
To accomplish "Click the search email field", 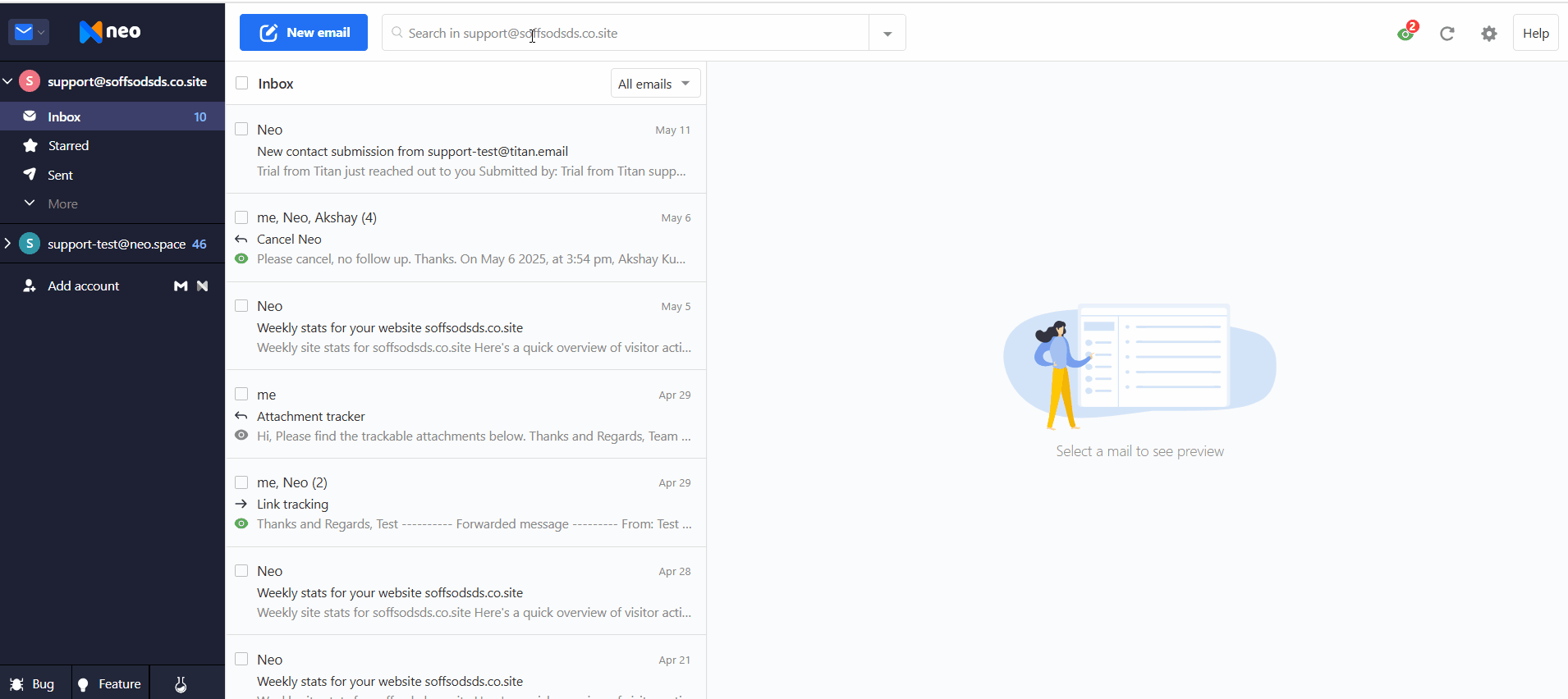I will coord(626,33).
